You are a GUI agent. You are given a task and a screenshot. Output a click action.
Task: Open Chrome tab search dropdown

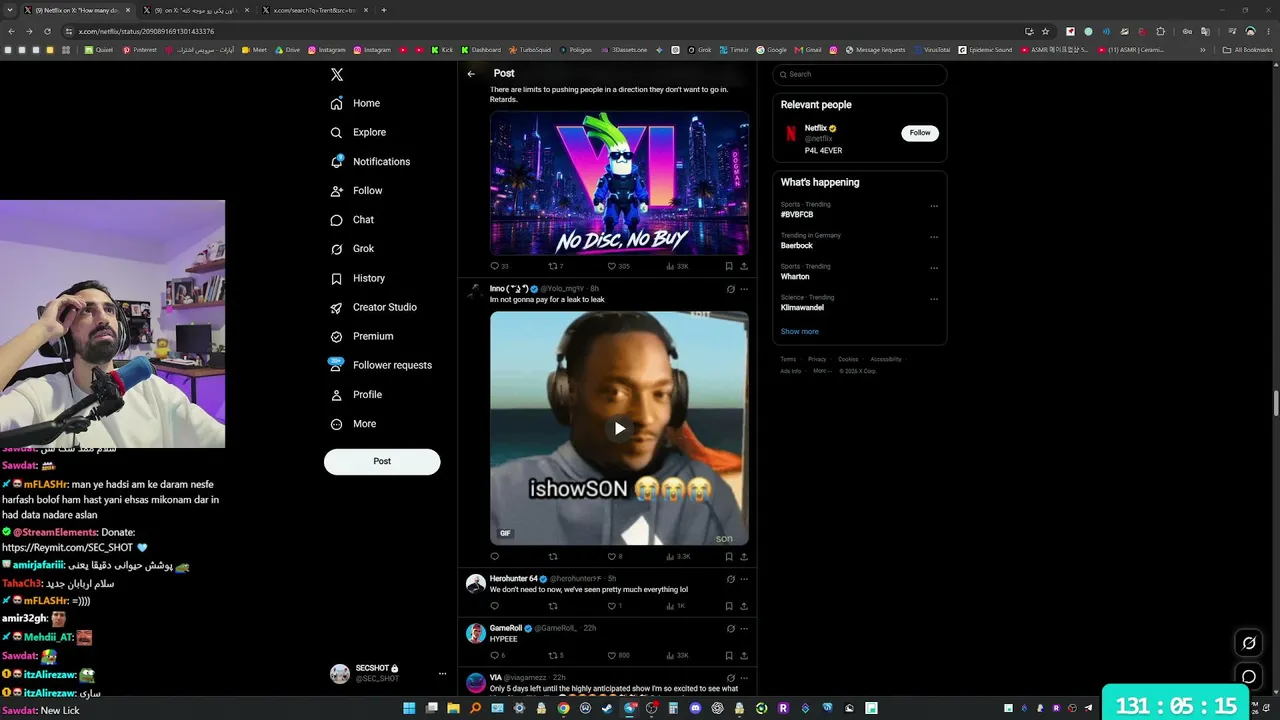[12, 10]
